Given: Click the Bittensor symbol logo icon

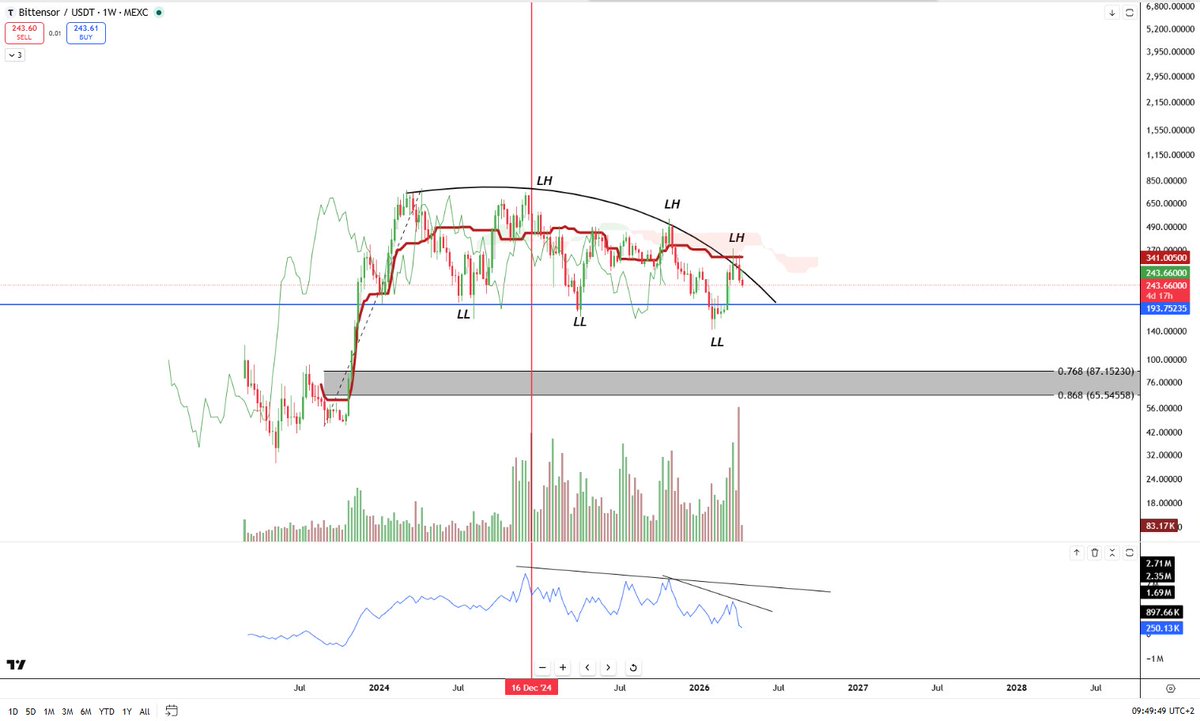Looking at the screenshot, I should [12, 14].
